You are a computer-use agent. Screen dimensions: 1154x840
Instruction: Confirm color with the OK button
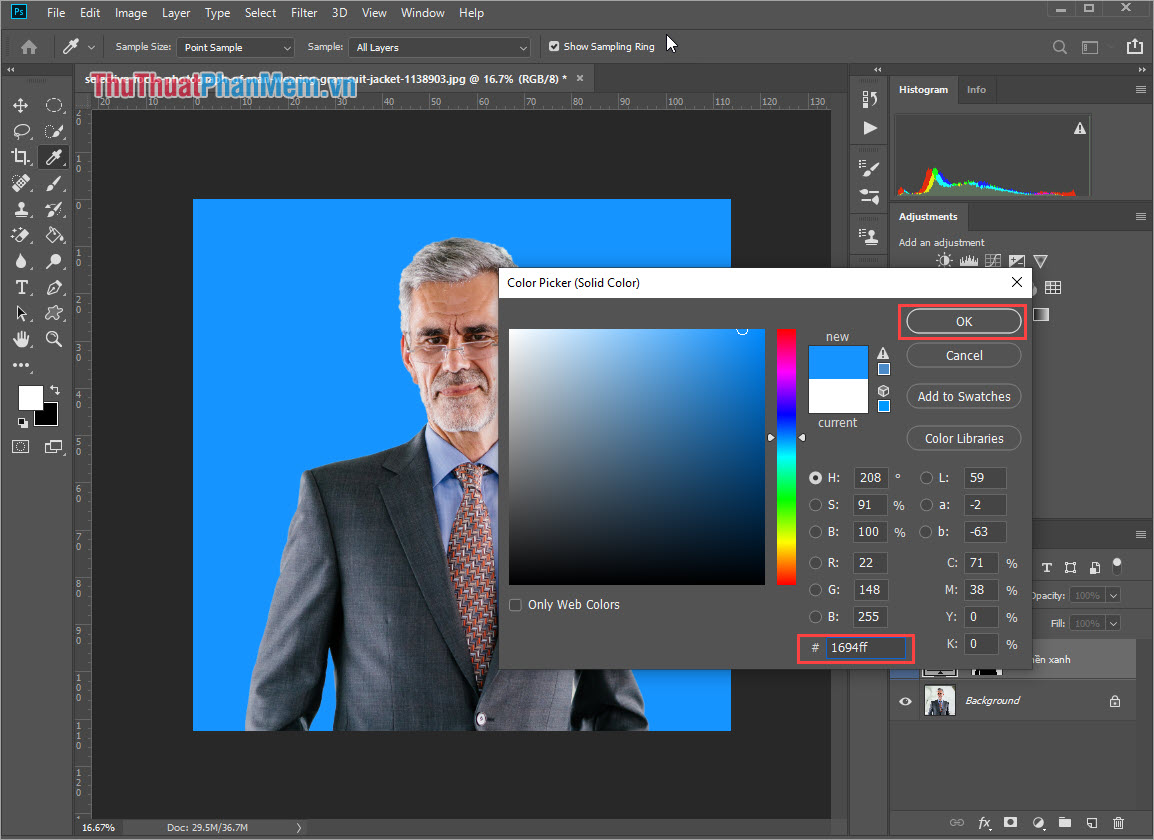coord(962,321)
